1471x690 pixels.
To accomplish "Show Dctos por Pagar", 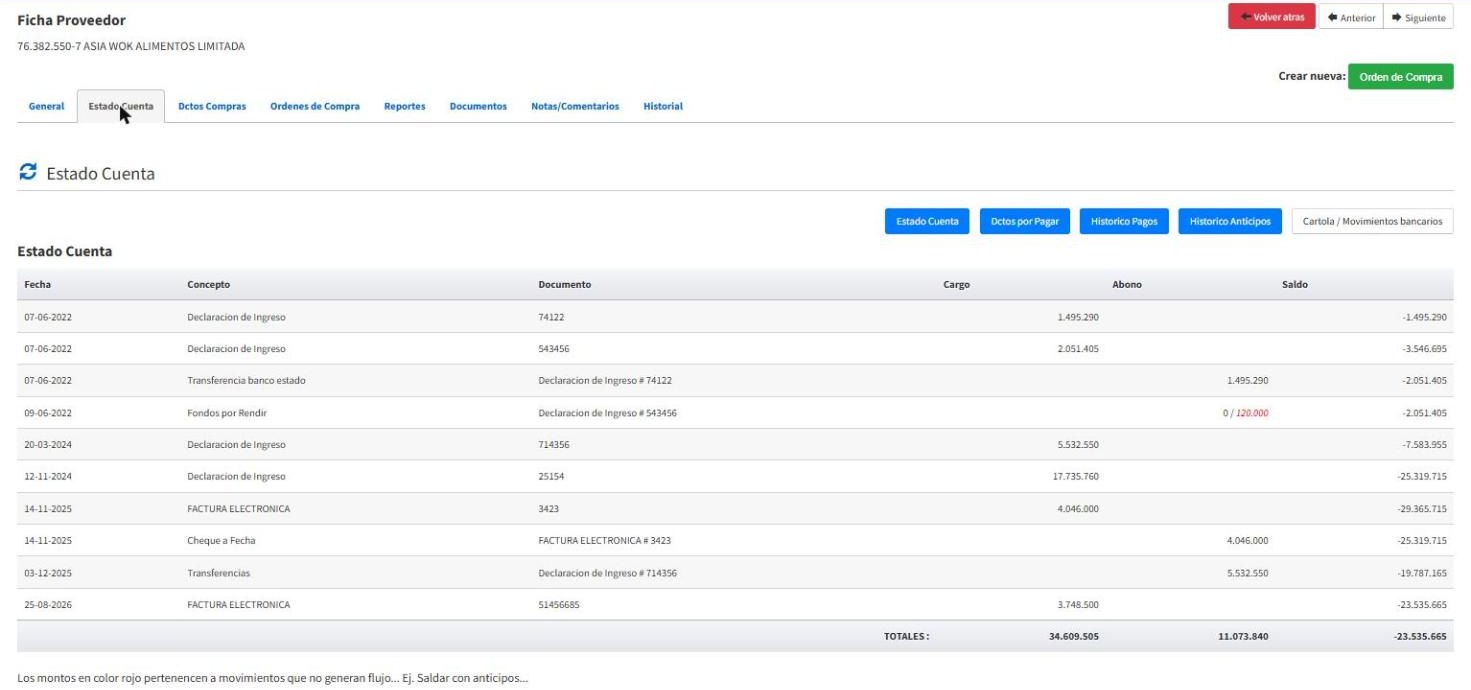I will pos(1024,221).
